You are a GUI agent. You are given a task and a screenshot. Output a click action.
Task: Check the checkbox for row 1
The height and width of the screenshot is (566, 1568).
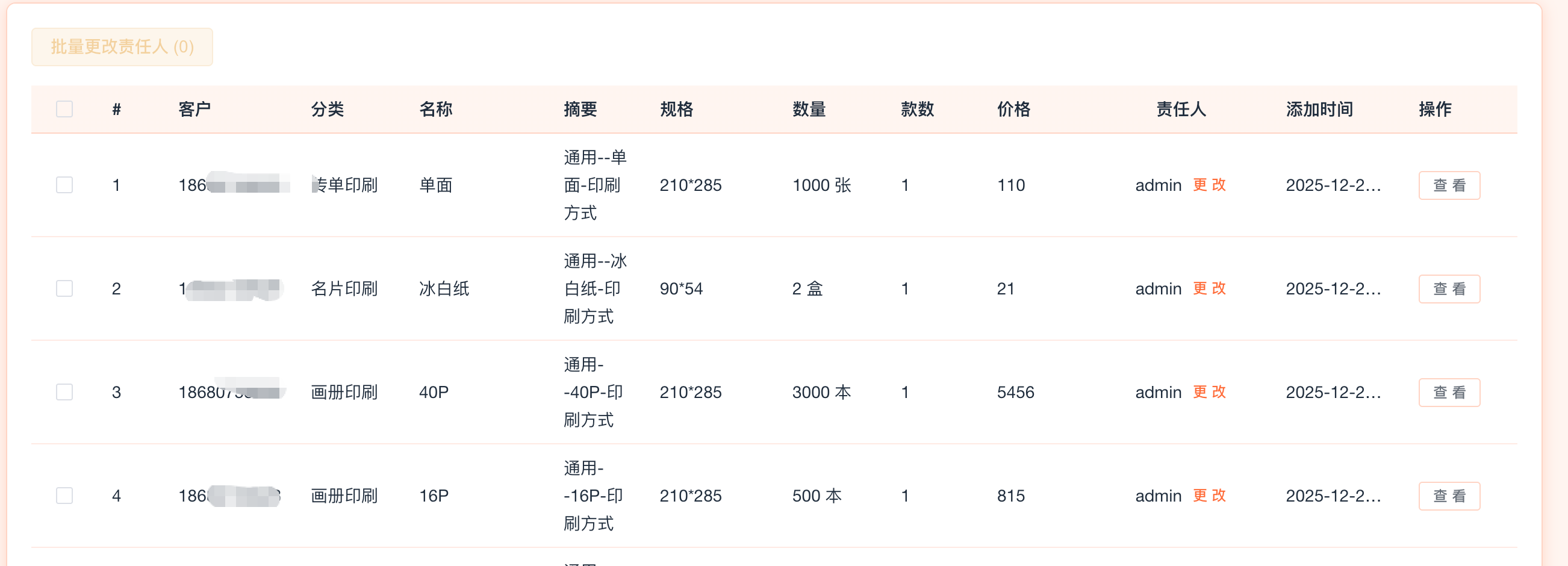(x=64, y=185)
